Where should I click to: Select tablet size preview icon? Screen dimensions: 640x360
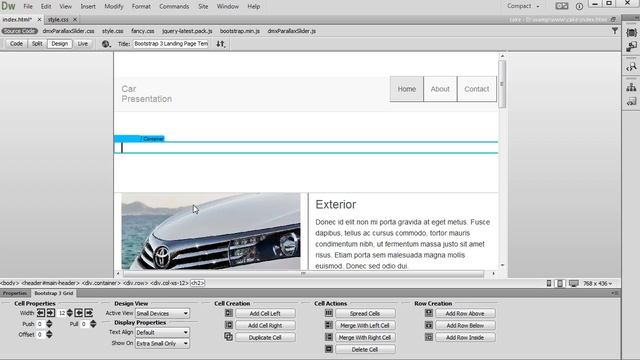[x=560, y=283]
